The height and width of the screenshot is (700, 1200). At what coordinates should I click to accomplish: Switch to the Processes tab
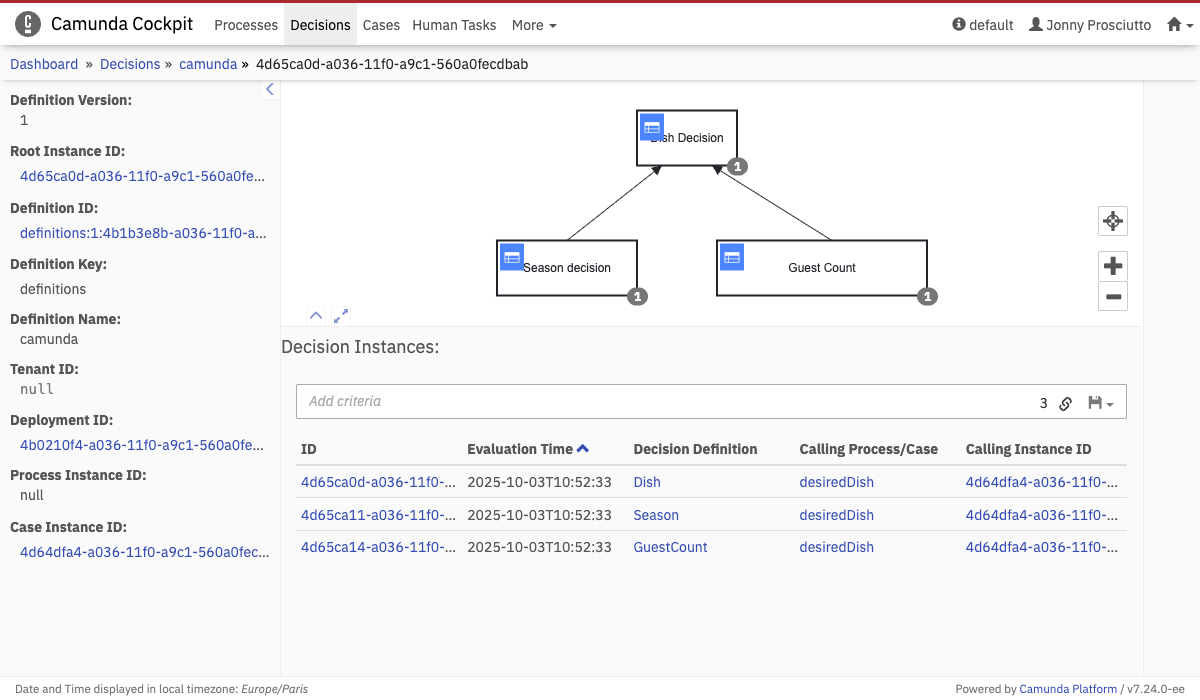[246, 25]
